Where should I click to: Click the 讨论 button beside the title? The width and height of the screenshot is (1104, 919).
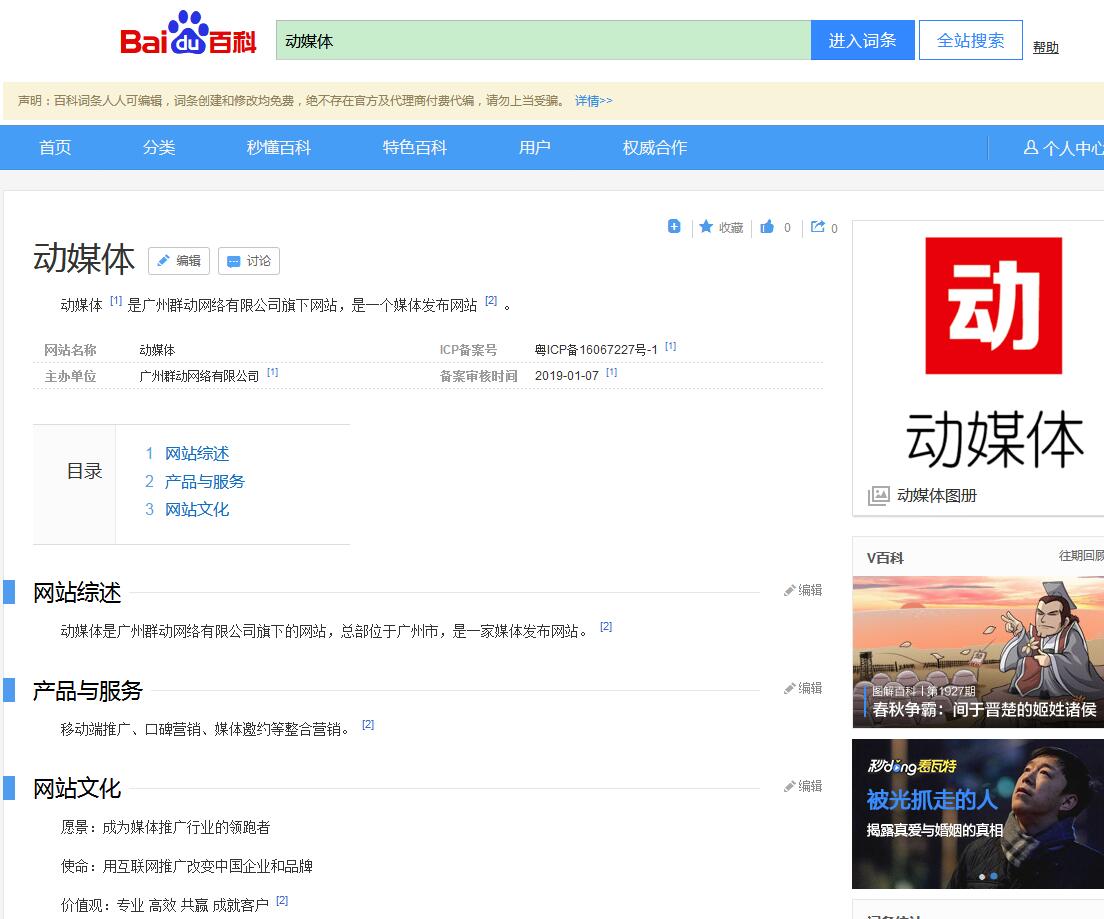coord(249,261)
